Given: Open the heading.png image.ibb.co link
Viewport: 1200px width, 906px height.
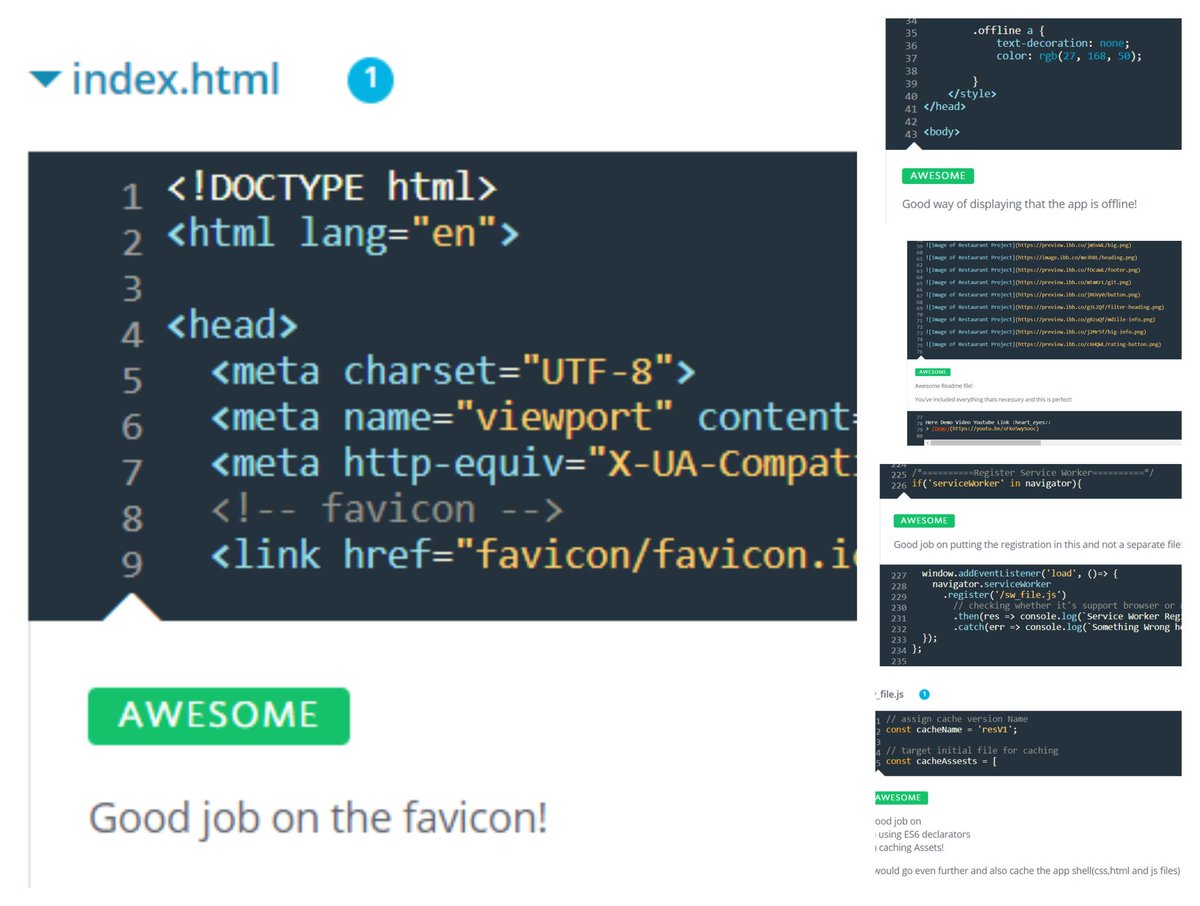Looking at the screenshot, I should (1074, 257).
